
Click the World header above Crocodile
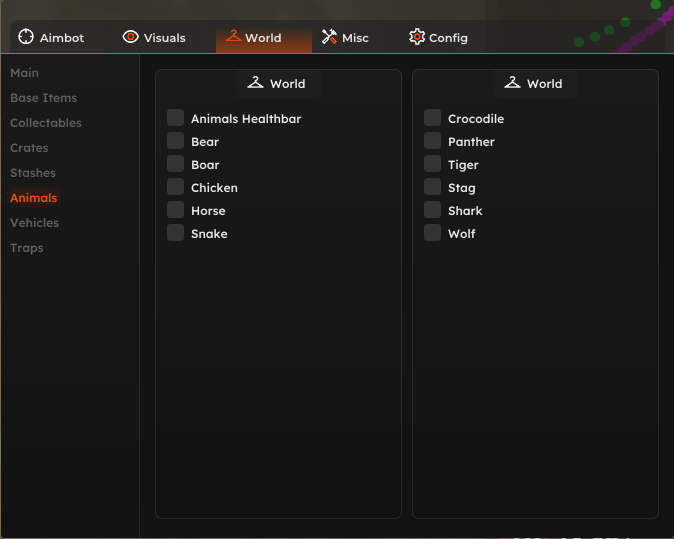coord(535,83)
